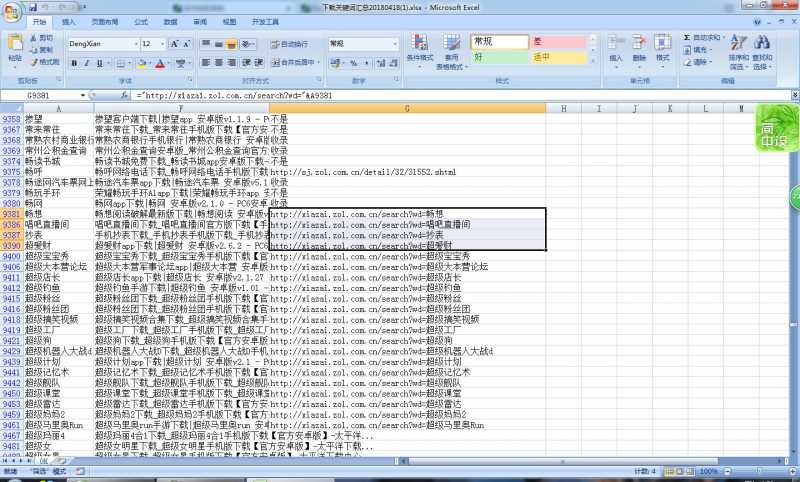Click the Save icon in quick access toolbar
This screenshot has width=800, height=482.
coord(33,7)
